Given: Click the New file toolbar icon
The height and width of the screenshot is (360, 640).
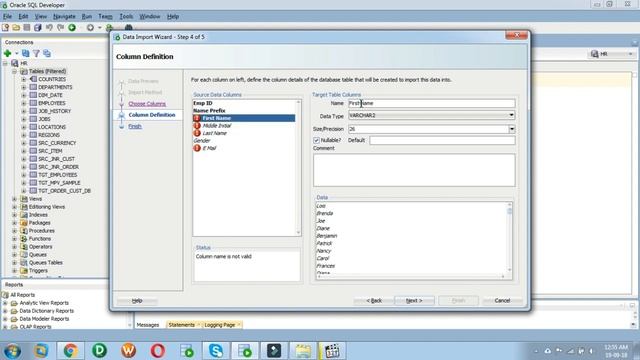Looking at the screenshot, I should [5, 28].
